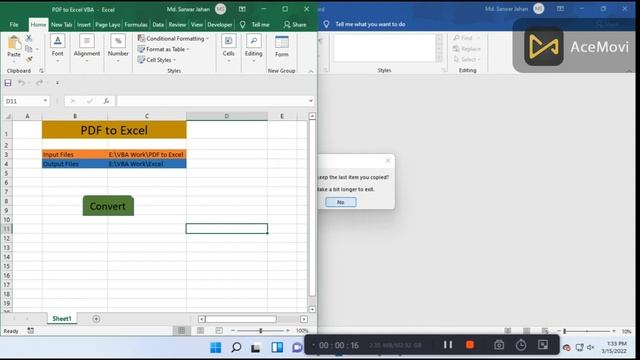Click the Cut scissors icon
640x360 pixels.
[x=29, y=38]
